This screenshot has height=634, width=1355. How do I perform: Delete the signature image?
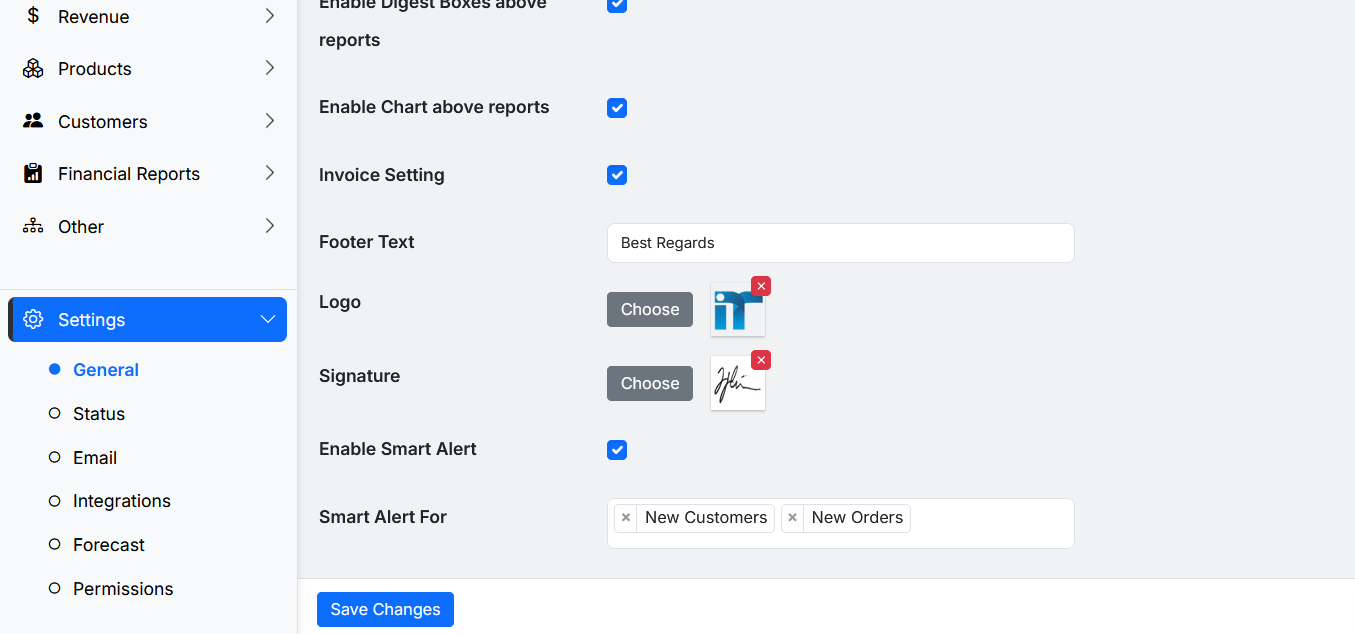point(761,359)
